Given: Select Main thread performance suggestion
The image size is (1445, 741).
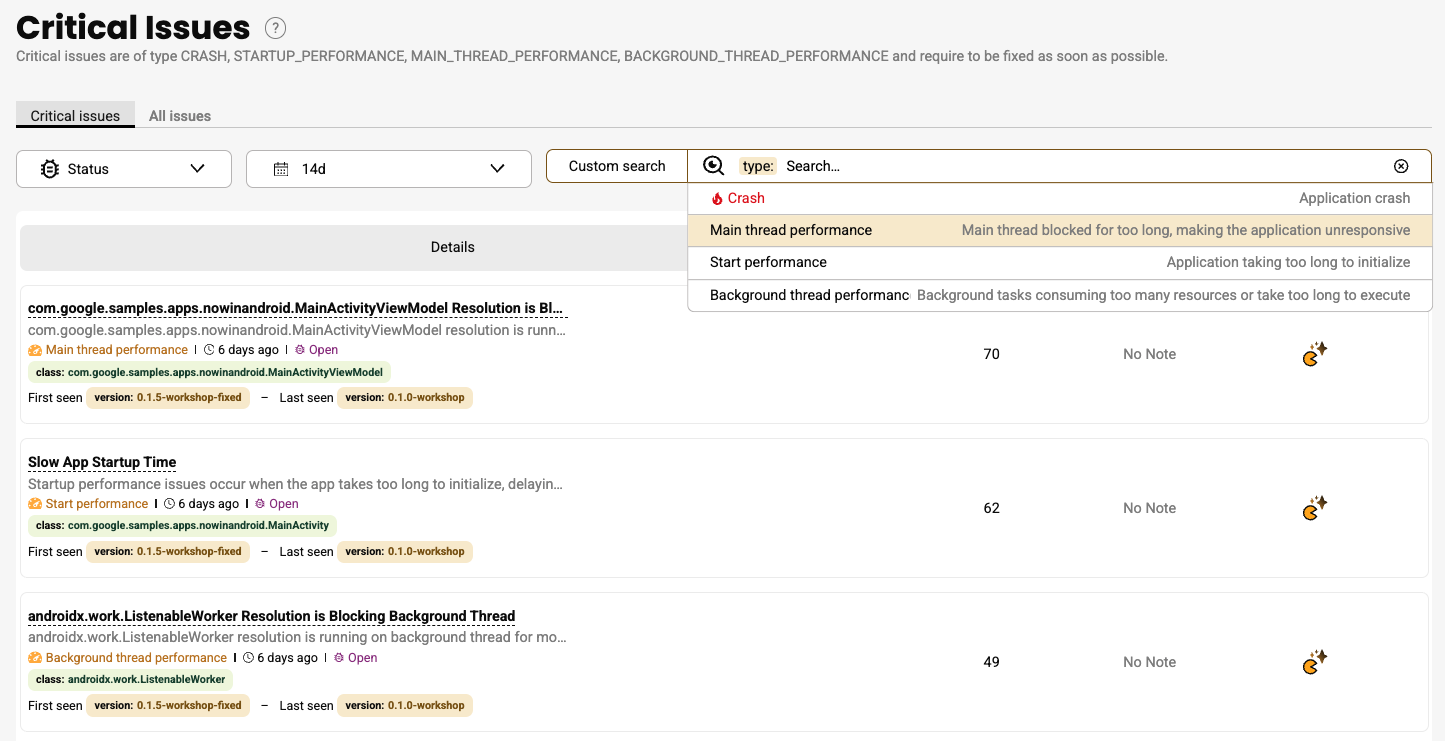Looking at the screenshot, I should coord(791,230).
